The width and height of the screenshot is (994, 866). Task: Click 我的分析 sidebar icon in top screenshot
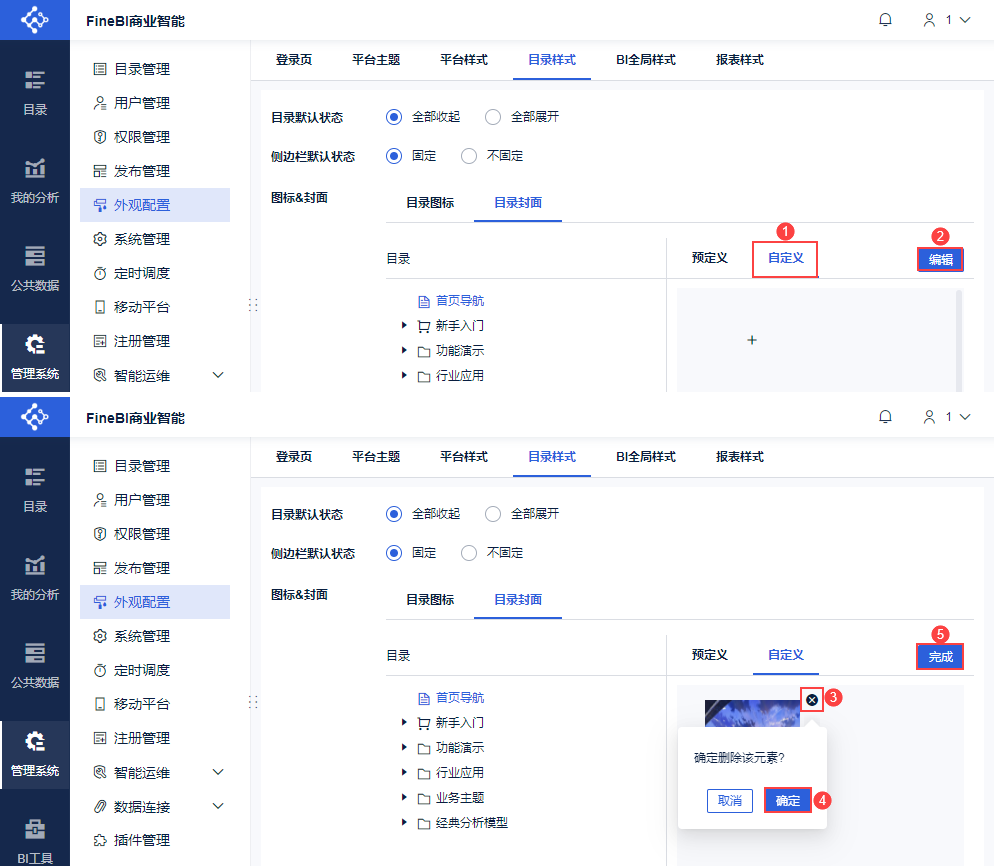[x=35, y=181]
